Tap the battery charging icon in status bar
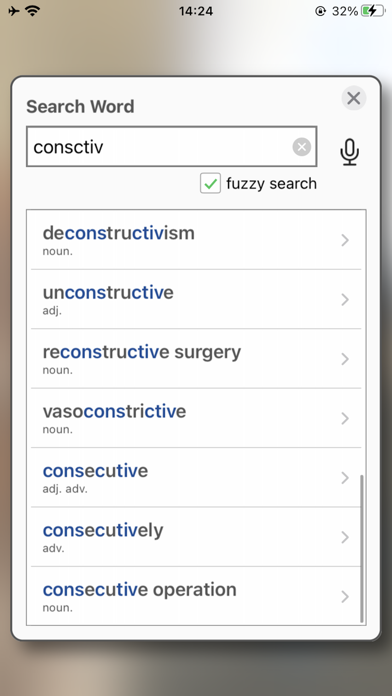Image resolution: width=392 pixels, height=696 pixels. (373, 11)
